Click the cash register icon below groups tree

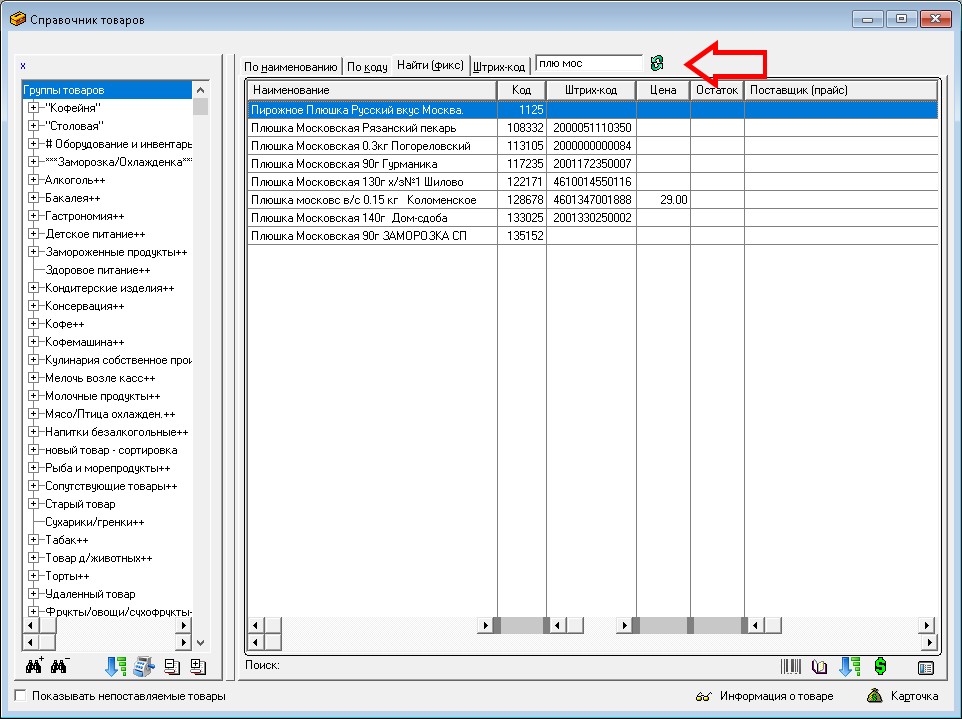click(143, 666)
